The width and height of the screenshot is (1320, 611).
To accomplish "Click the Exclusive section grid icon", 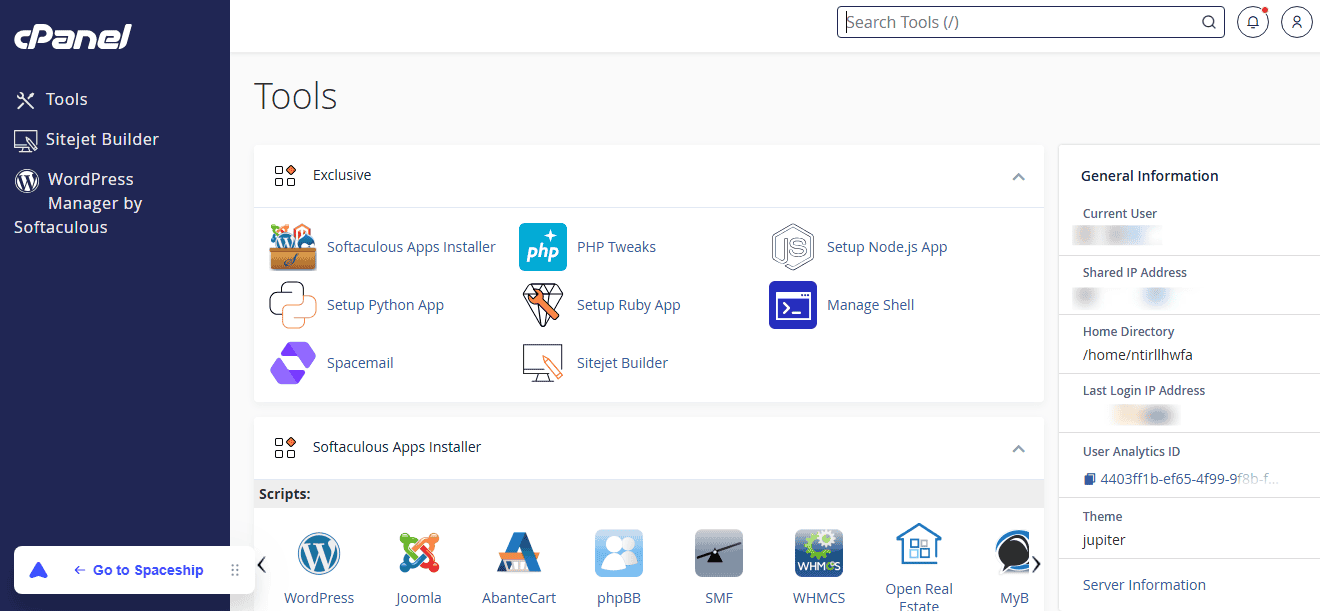I will click(x=285, y=175).
